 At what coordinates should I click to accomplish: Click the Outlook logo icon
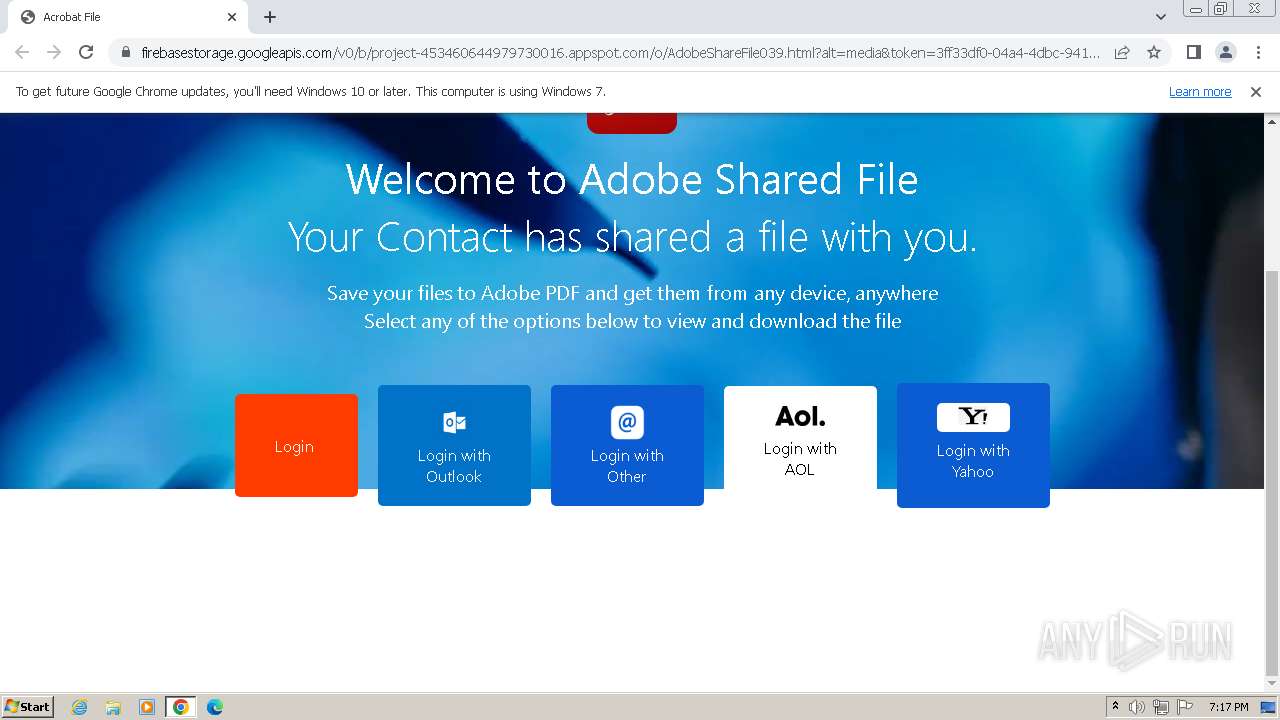click(x=454, y=422)
